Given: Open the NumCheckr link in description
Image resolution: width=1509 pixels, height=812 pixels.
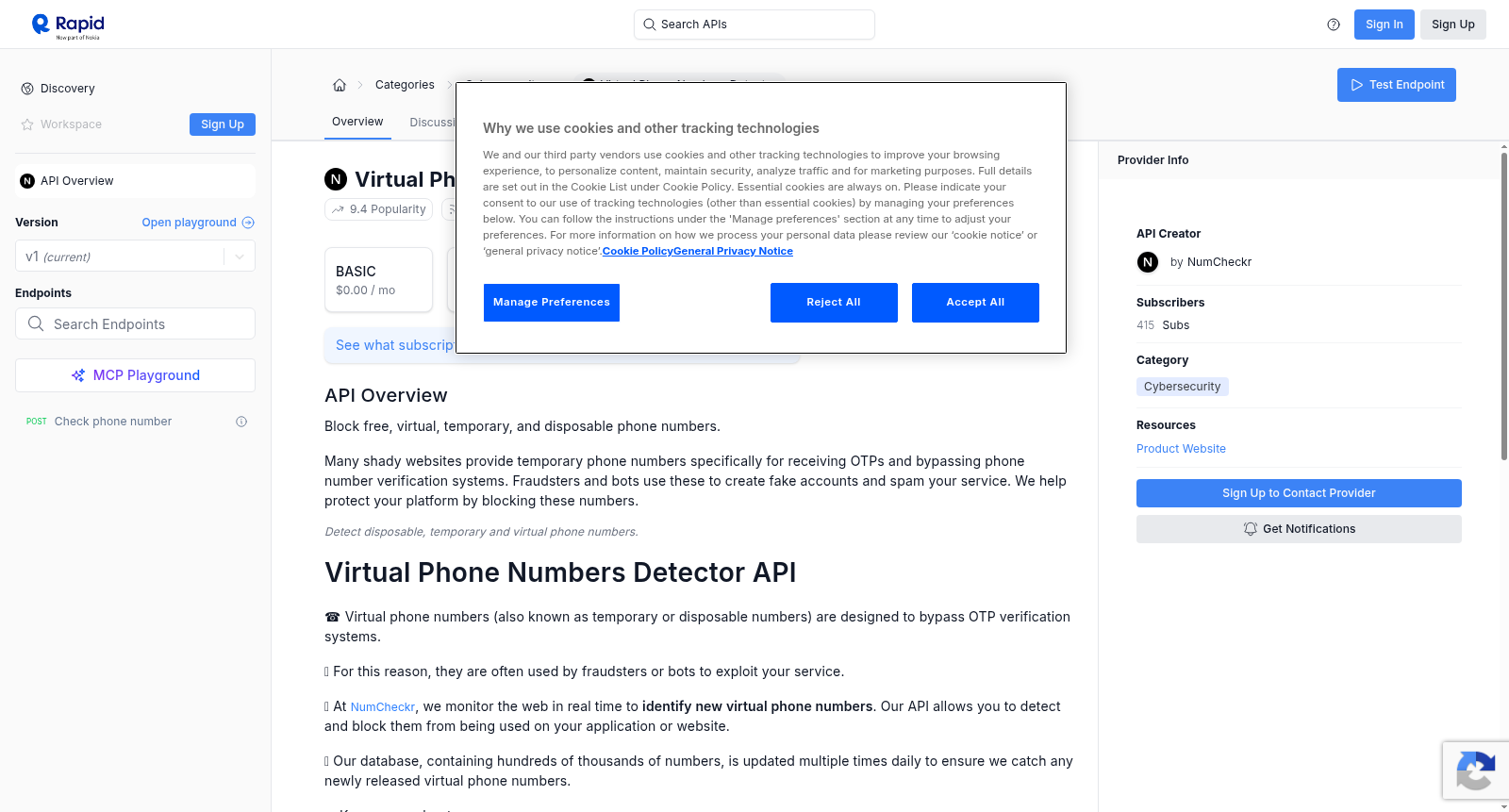Looking at the screenshot, I should point(383,707).
